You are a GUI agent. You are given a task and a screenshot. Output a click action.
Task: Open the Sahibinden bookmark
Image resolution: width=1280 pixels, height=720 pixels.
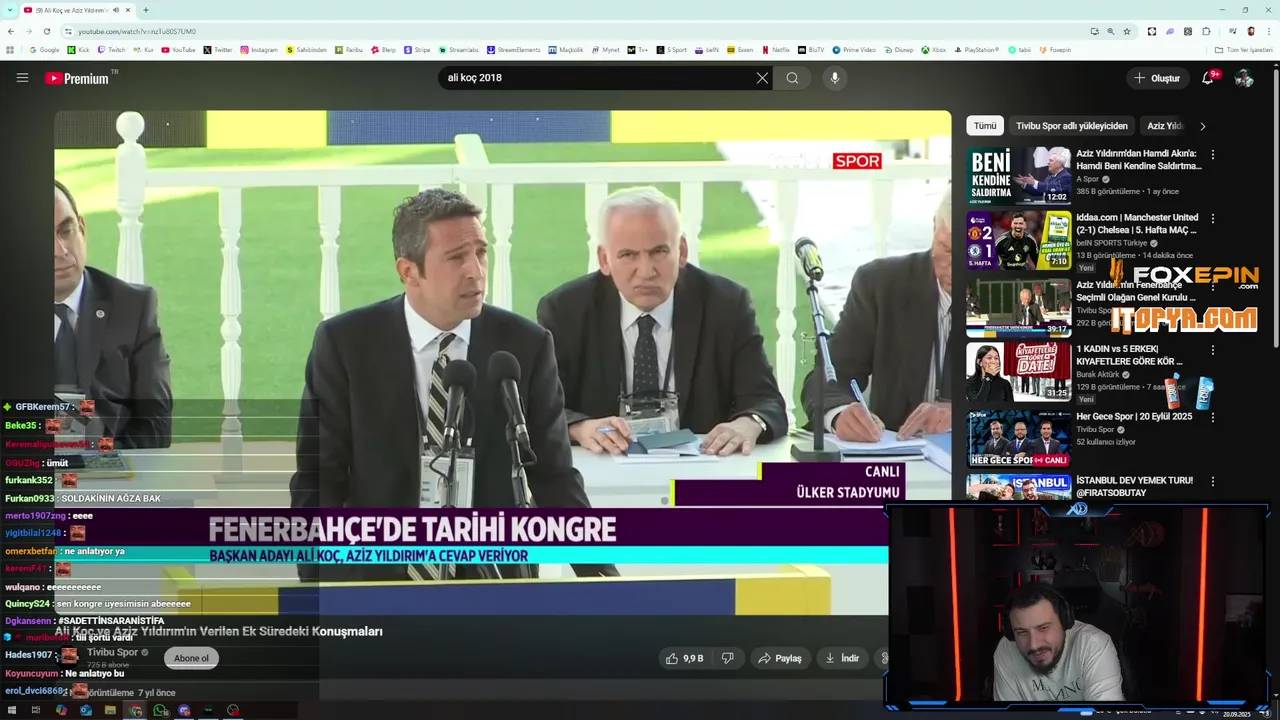coord(306,49)
